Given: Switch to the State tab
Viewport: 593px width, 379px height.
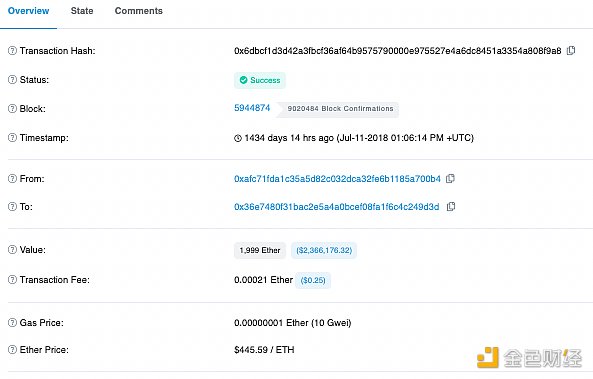Looking at the screenshot, I should click(82, 11).
